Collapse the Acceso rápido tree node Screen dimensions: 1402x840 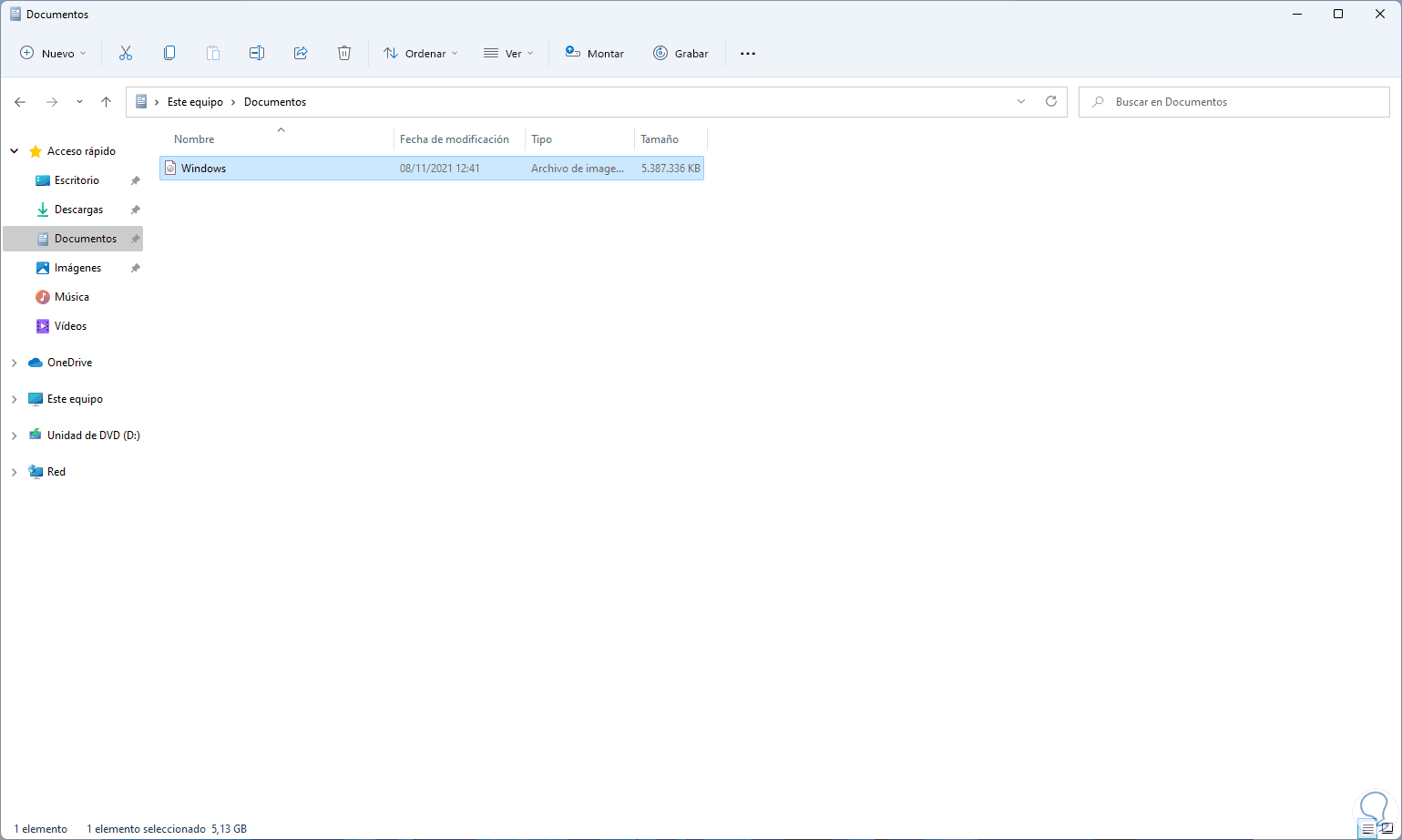(15, 151)
